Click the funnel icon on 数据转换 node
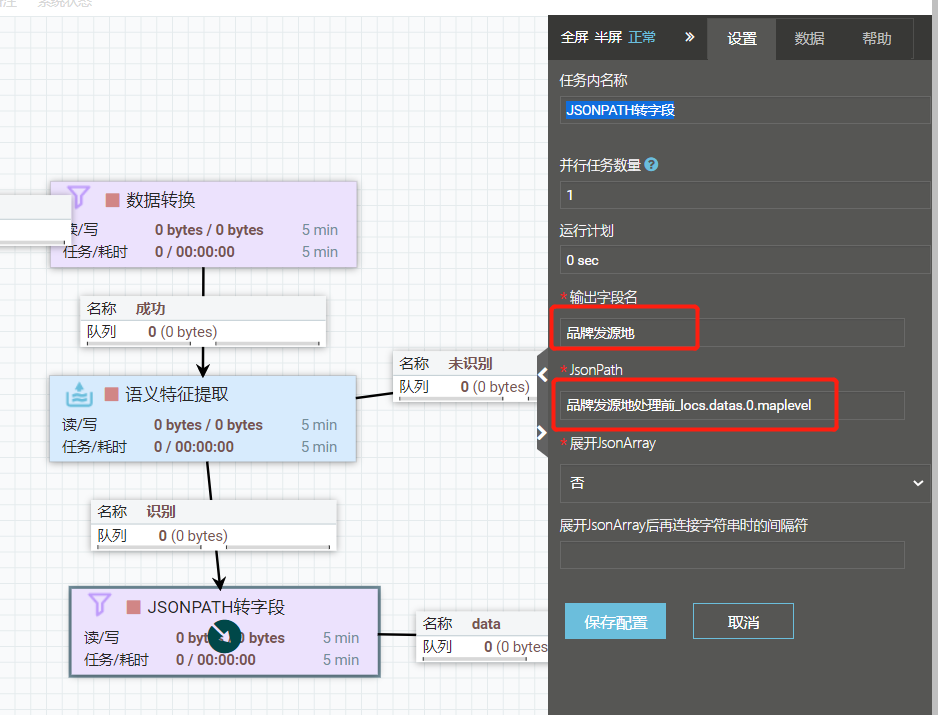The height and width of the screenshot is (715, 938). click(x=79, y=197)
